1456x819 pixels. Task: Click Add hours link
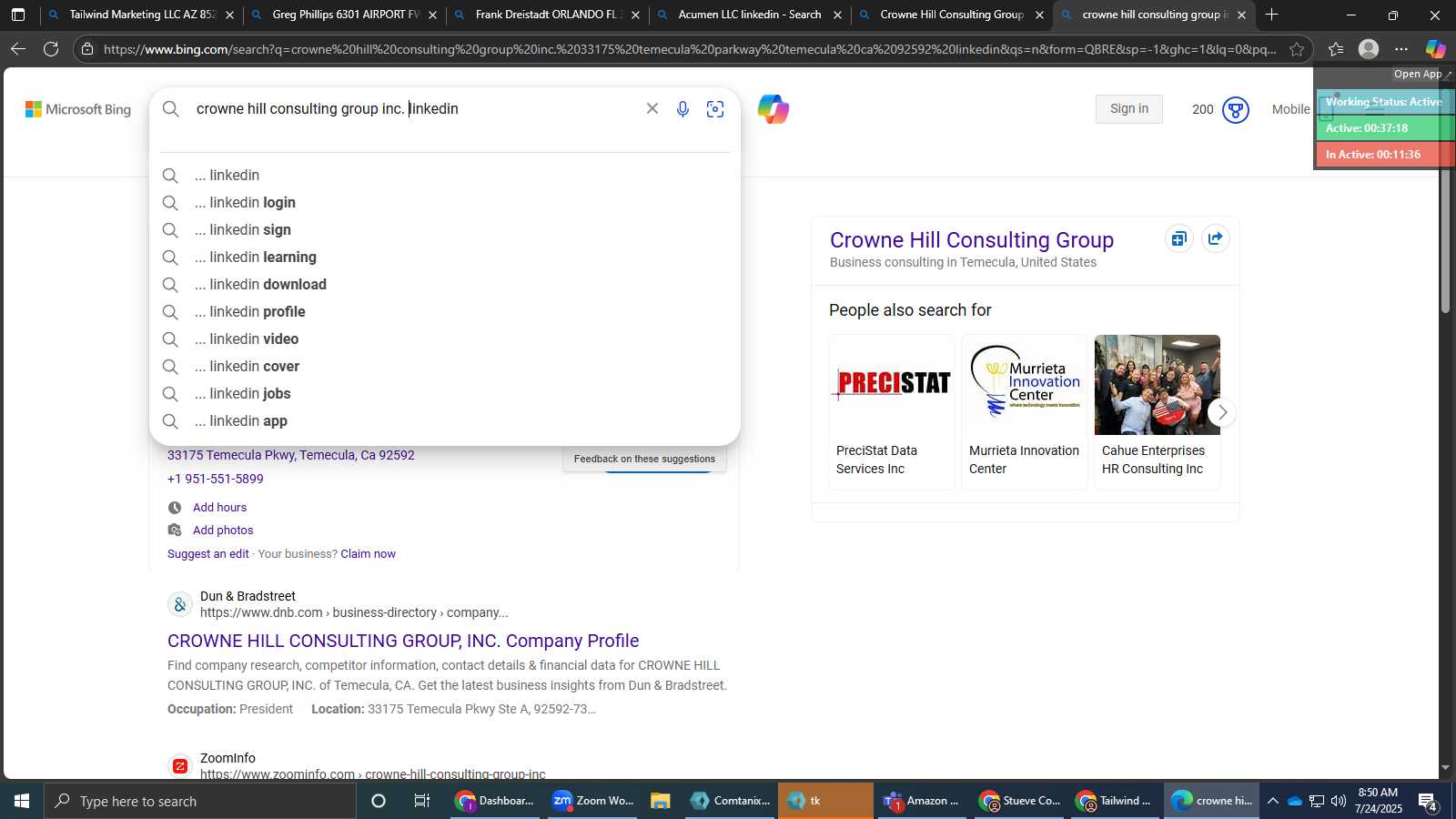tap(219, 507)
